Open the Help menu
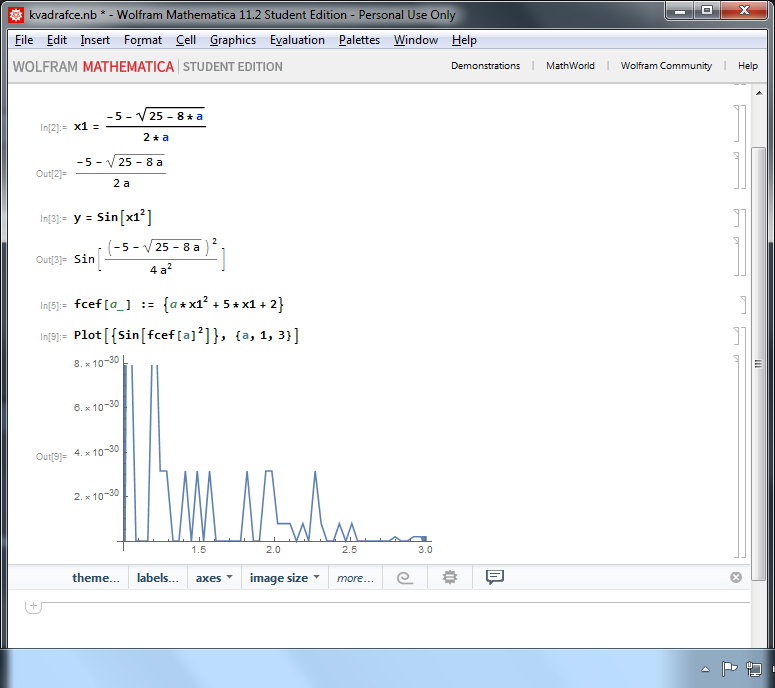The height and width of the screenshot is (688, 775). tap(464, 40)
